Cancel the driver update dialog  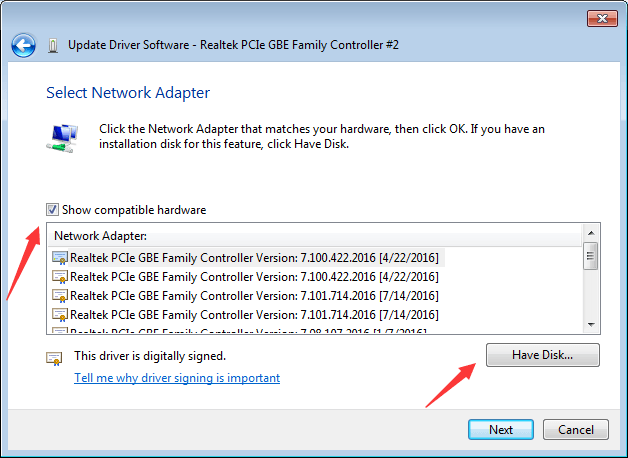576,430
